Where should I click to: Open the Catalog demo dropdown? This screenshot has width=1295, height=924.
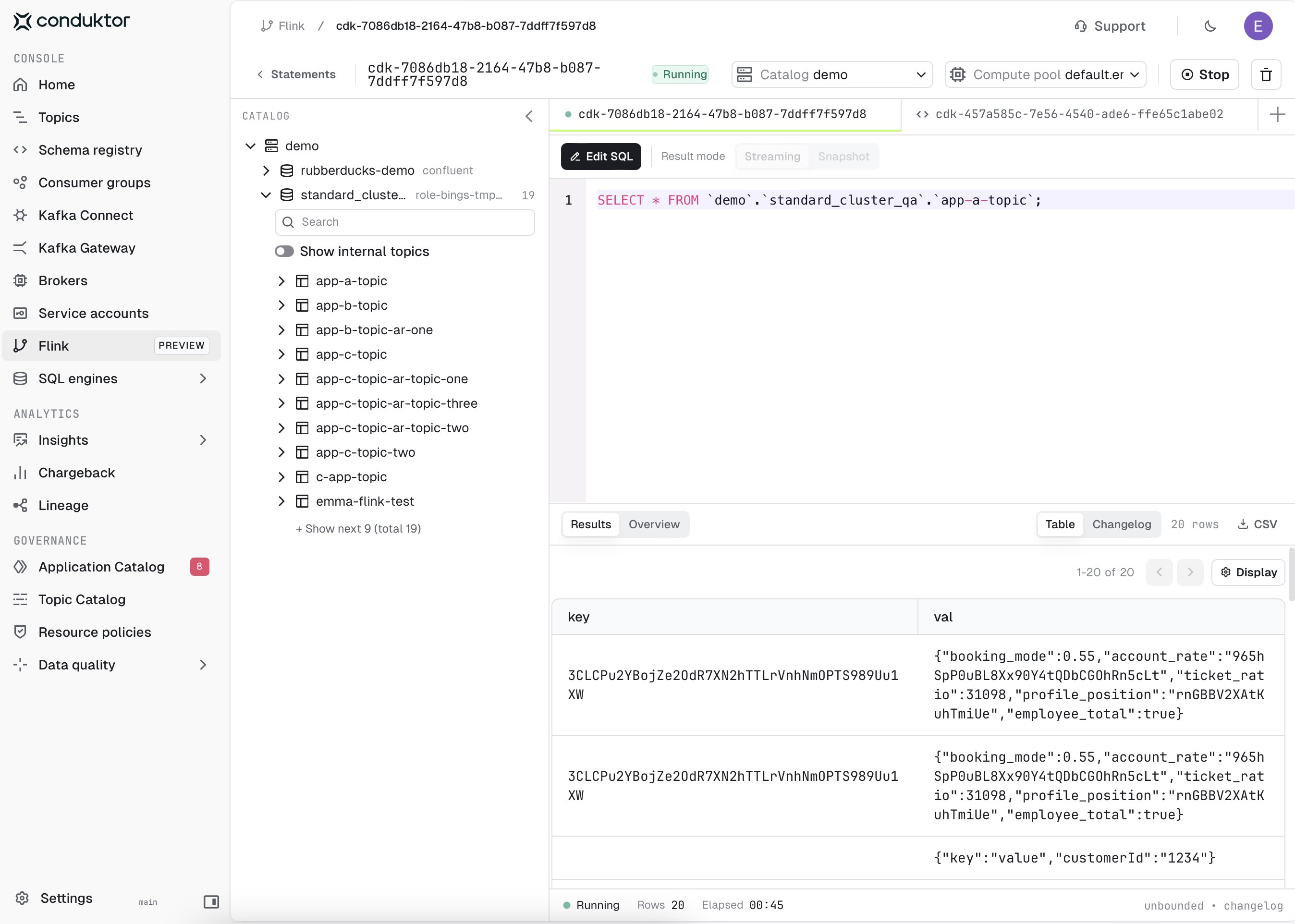click(x=832, y=74)
